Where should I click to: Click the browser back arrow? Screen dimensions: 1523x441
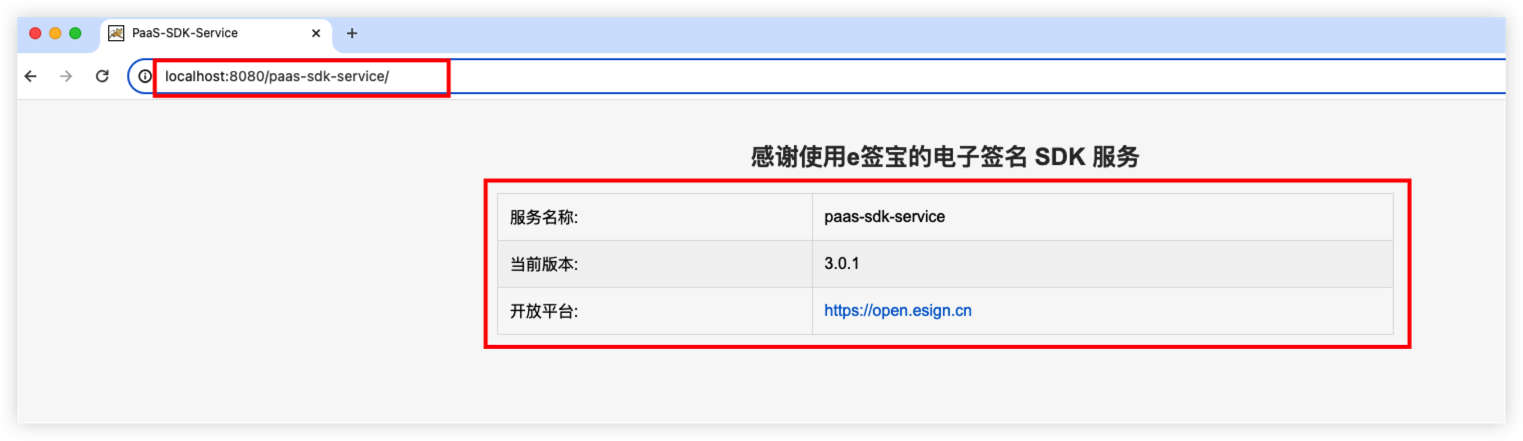coord(30,76)
